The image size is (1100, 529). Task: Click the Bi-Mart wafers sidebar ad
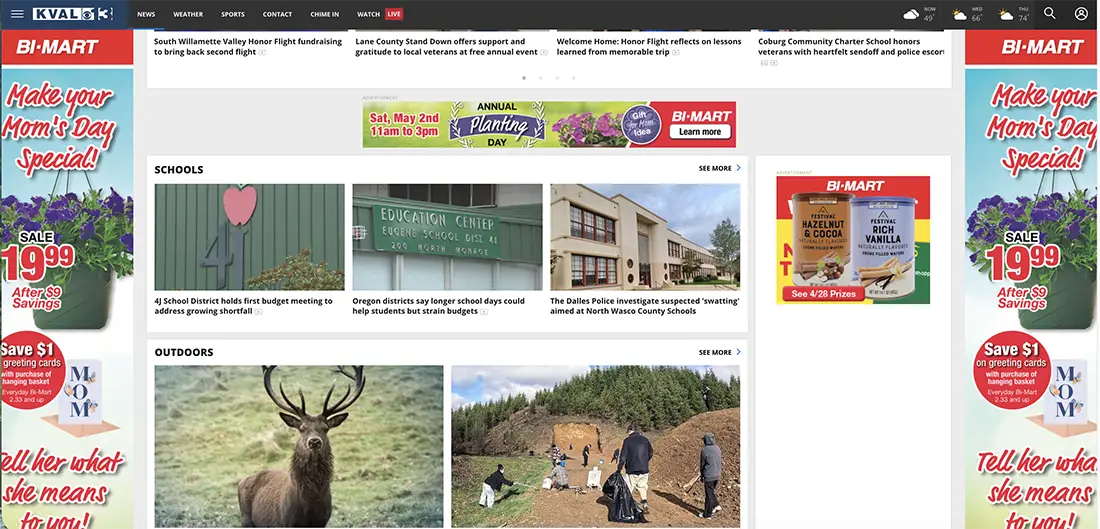(x=853, y=240)
